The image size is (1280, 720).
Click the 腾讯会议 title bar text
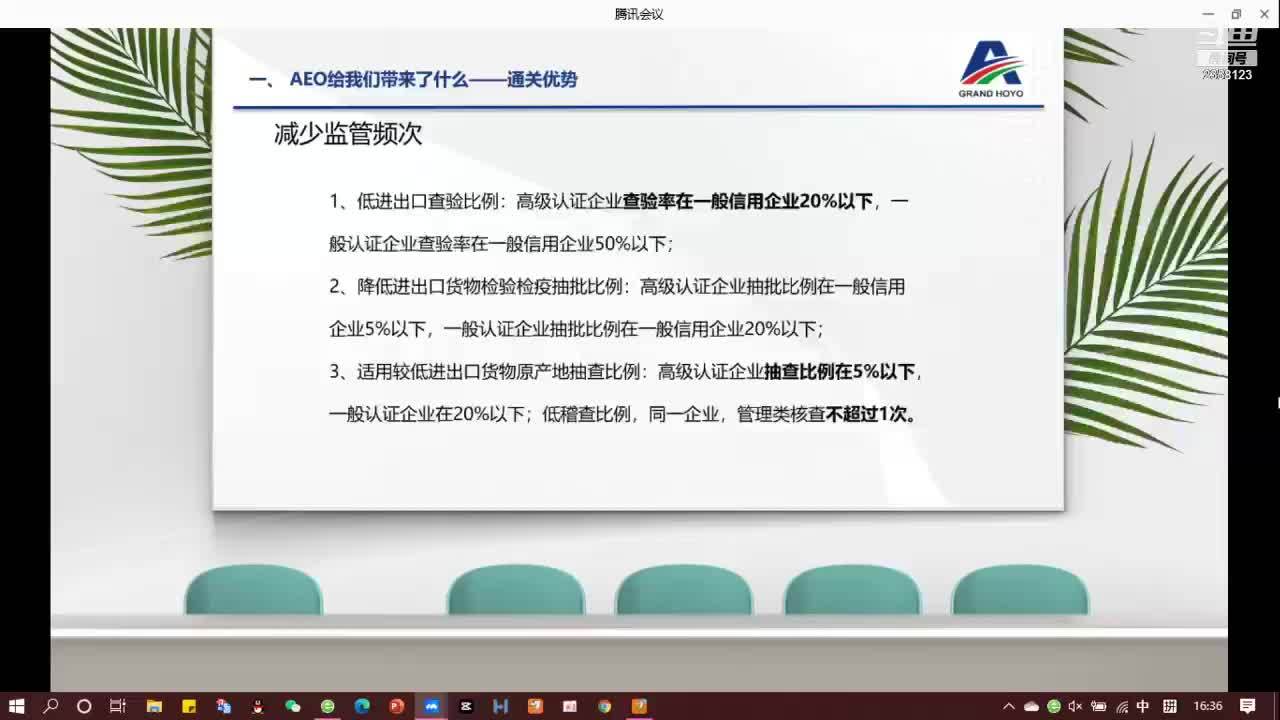(639, 14)
